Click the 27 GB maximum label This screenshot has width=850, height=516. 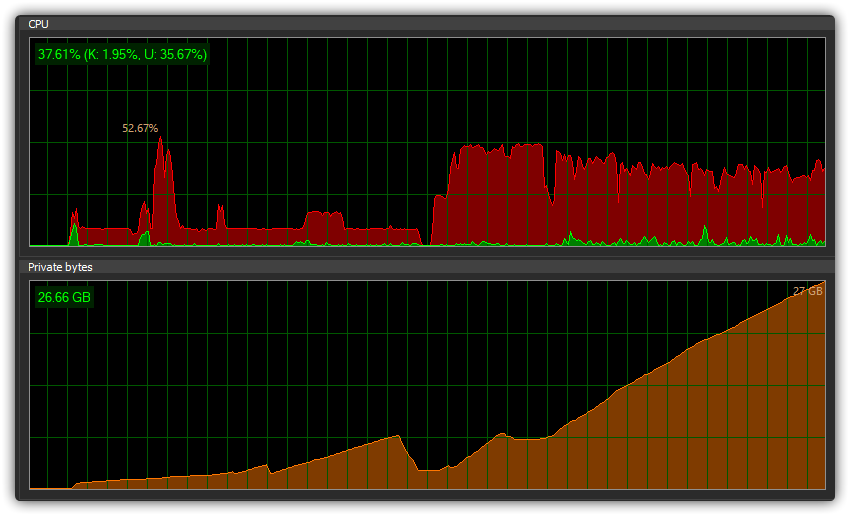(x=808, y=291)
